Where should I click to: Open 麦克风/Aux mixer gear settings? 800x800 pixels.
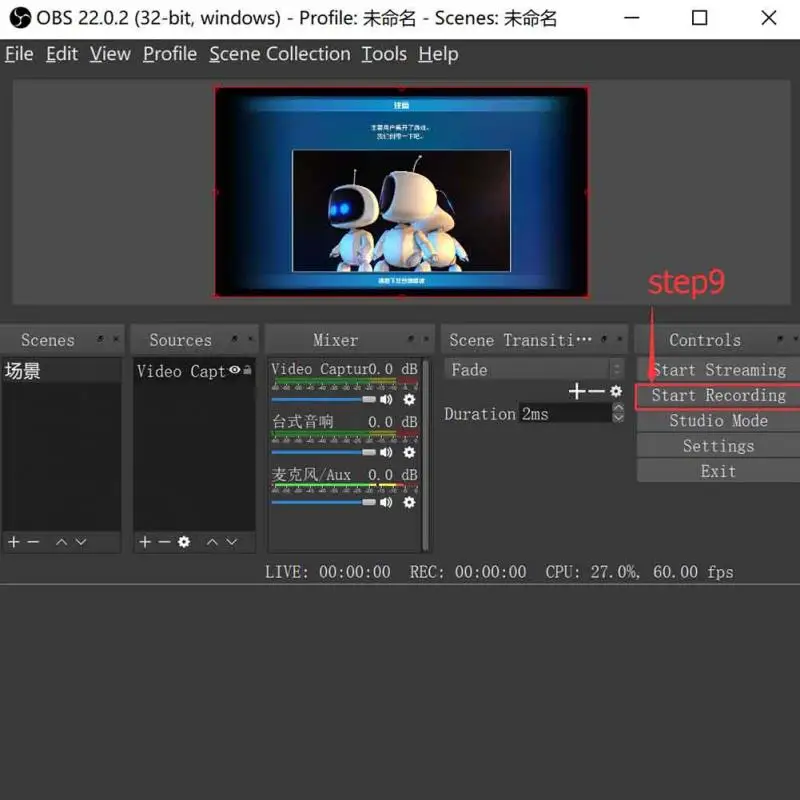click(409, 502)
